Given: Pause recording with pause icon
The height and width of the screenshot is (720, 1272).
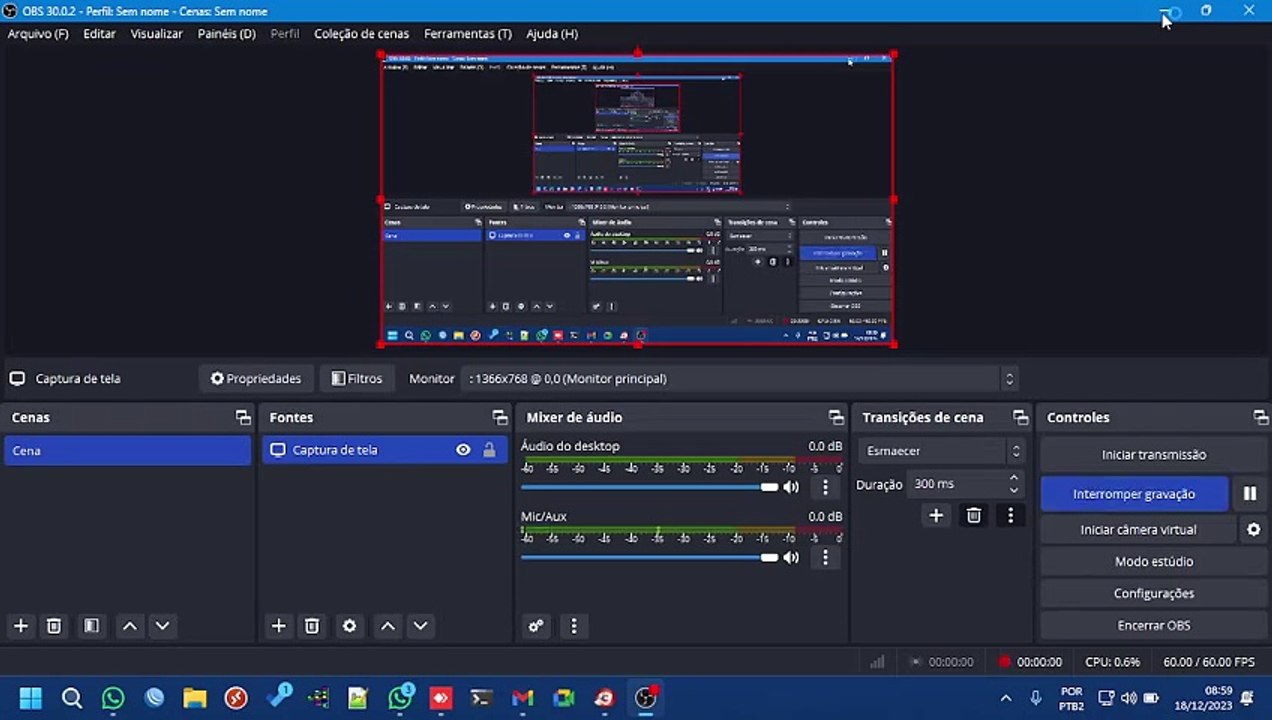Looking at the screenshot, I should click(1250, 494).
